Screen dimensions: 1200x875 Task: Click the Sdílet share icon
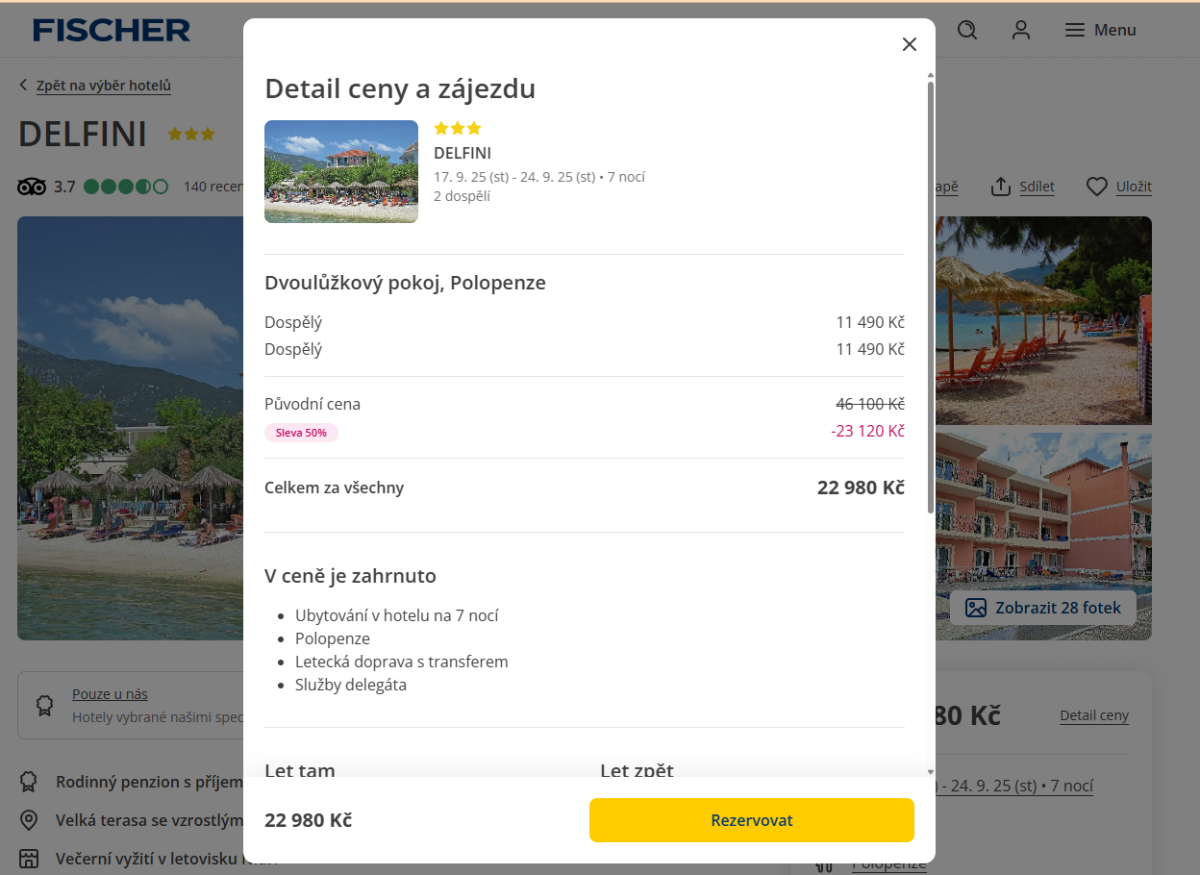click(x=1001, y=187)
